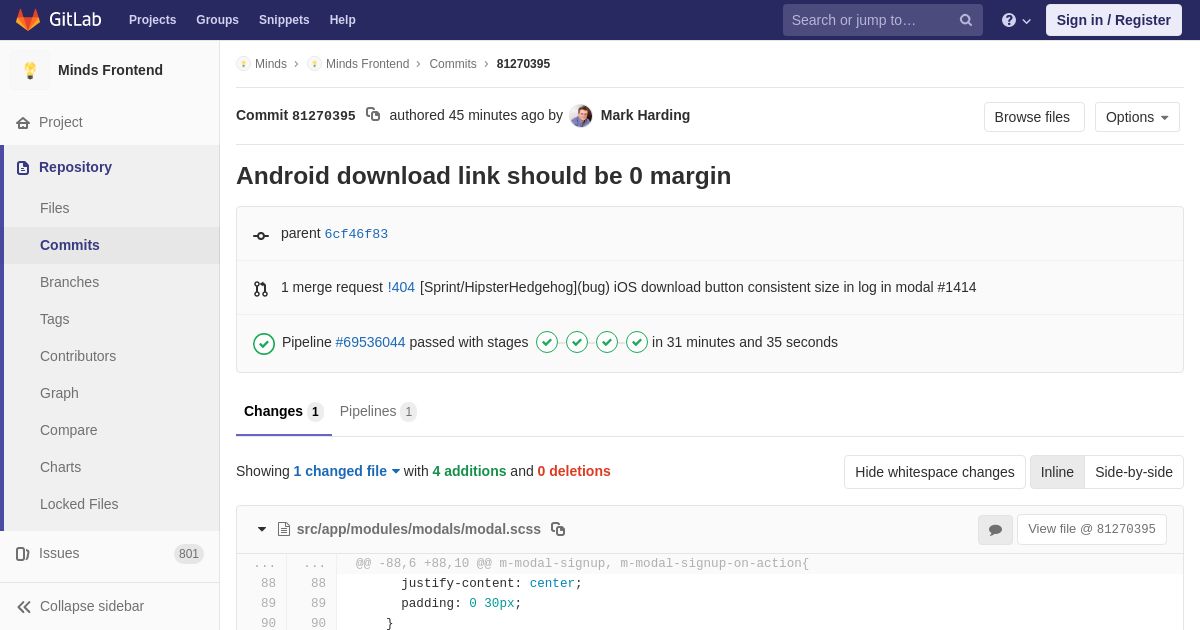Switch diff view to Inline
Image resolution: width=1200 pixels, height=630 pixels.
(x=1057, y=472)
